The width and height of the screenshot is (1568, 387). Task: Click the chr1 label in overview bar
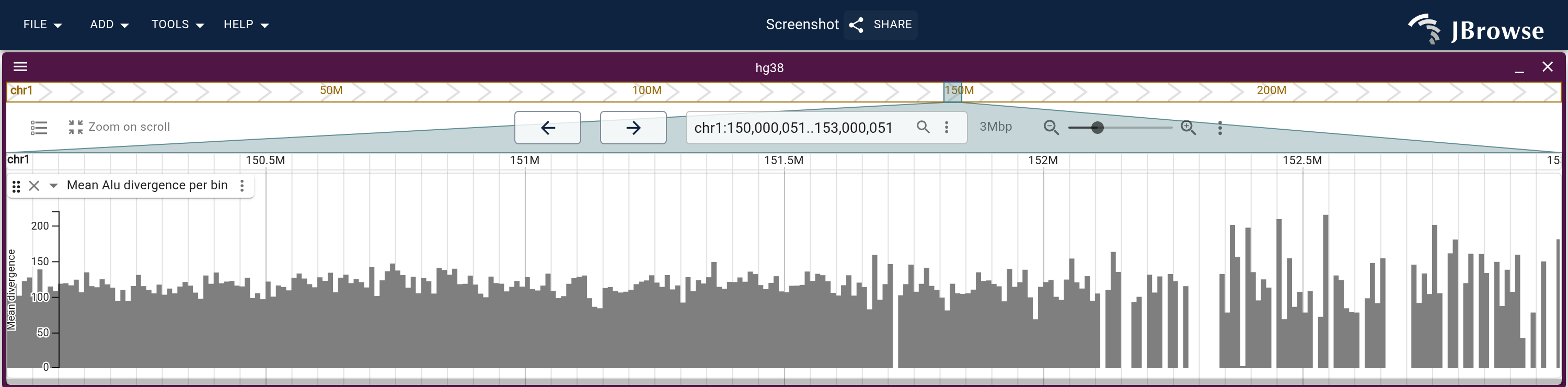[21, 90]
